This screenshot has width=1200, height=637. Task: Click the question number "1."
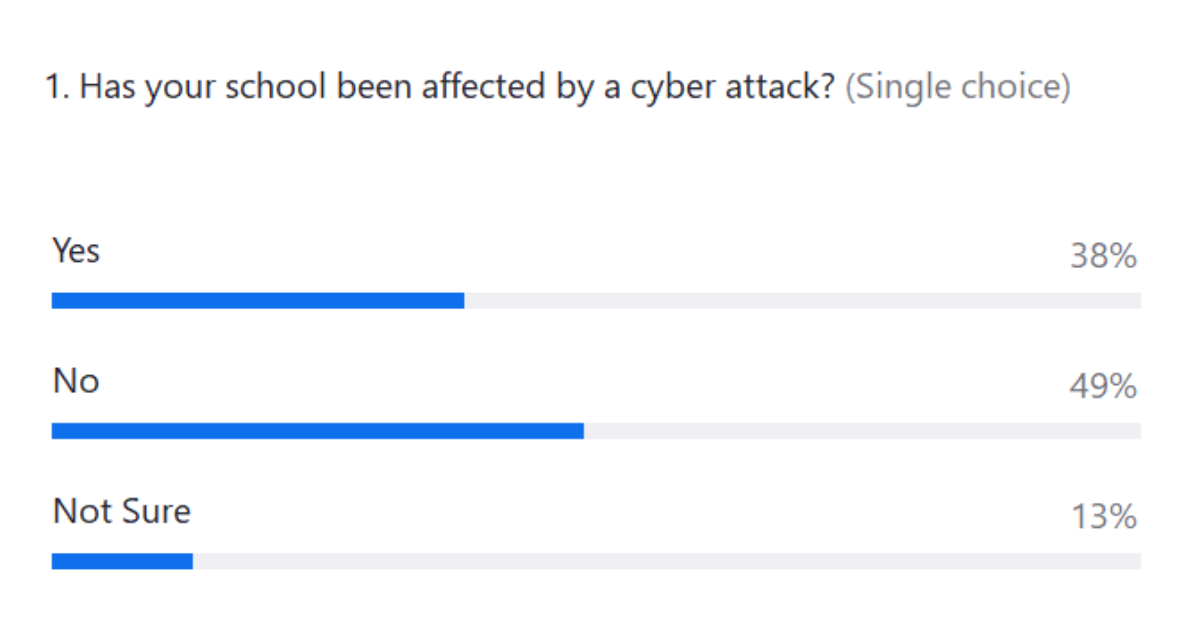tap(56, 88)
